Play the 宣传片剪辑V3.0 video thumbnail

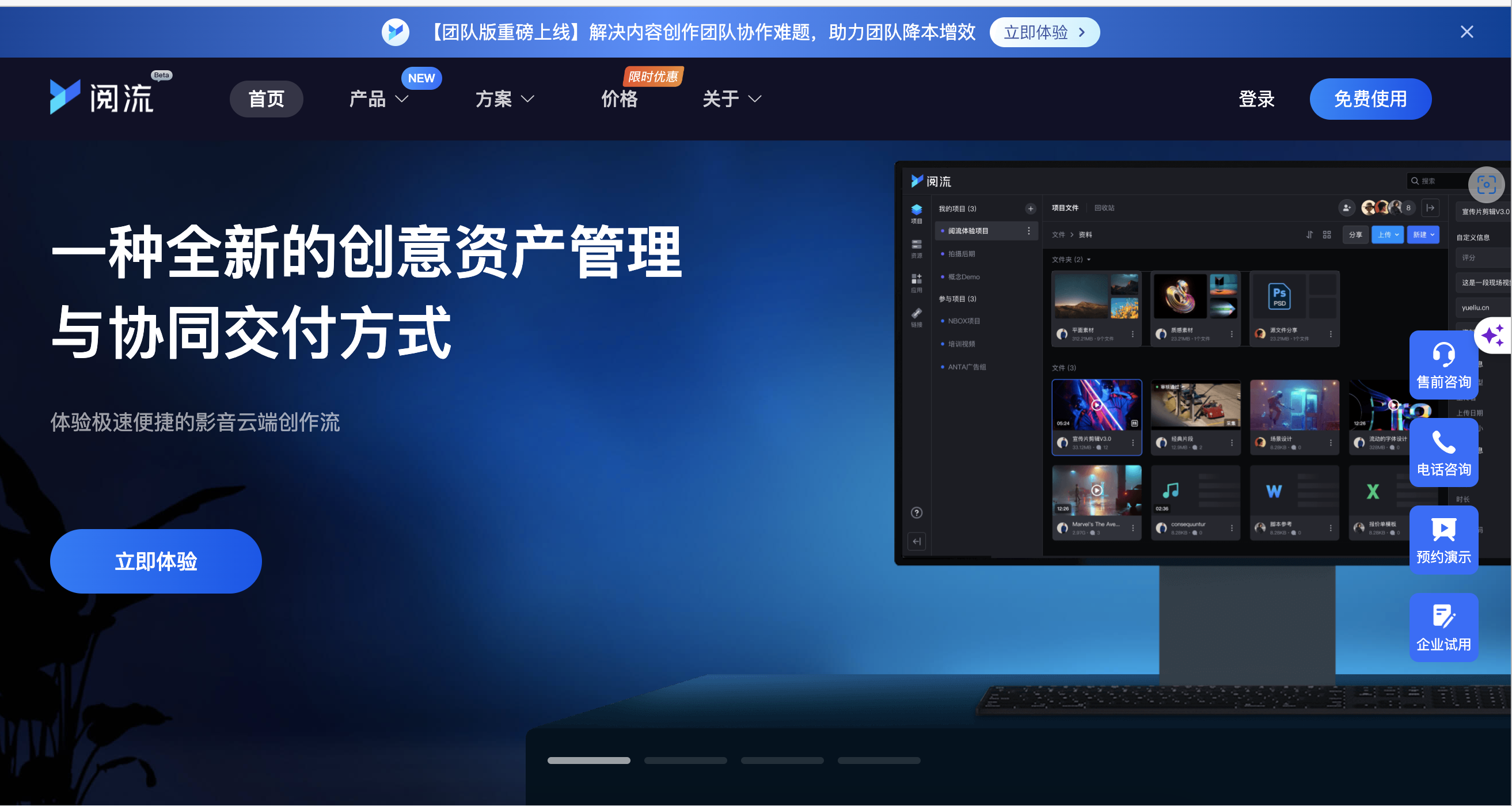[x=1096, y=405]
